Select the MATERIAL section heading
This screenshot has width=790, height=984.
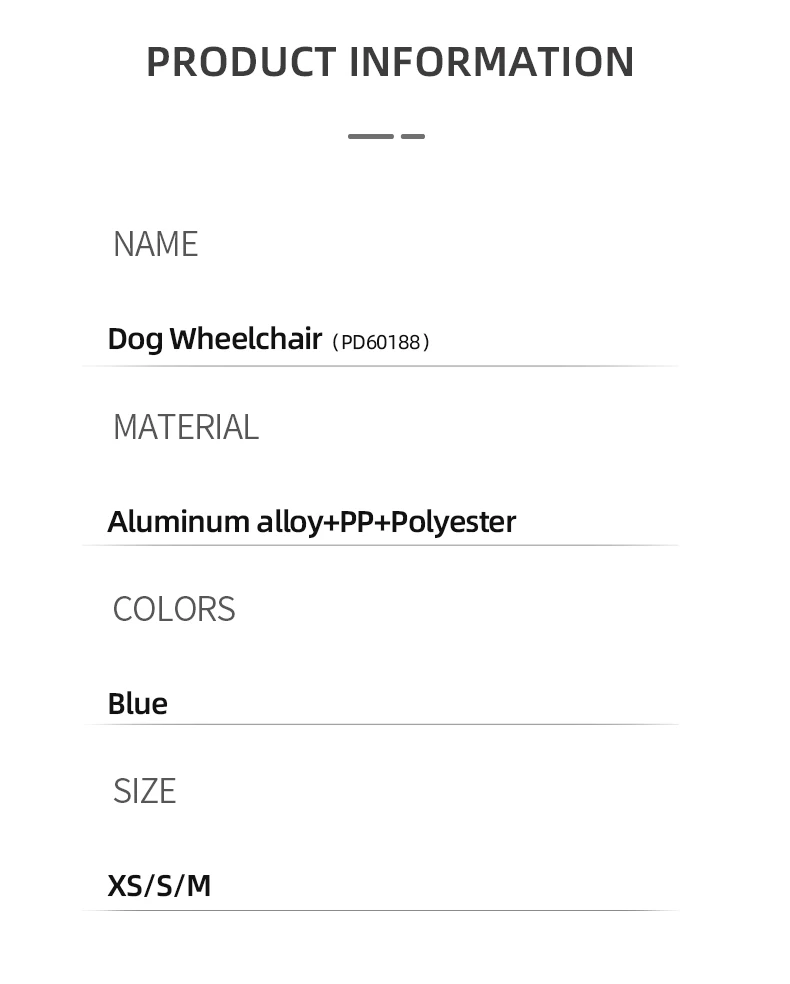(x=185, y=427)
